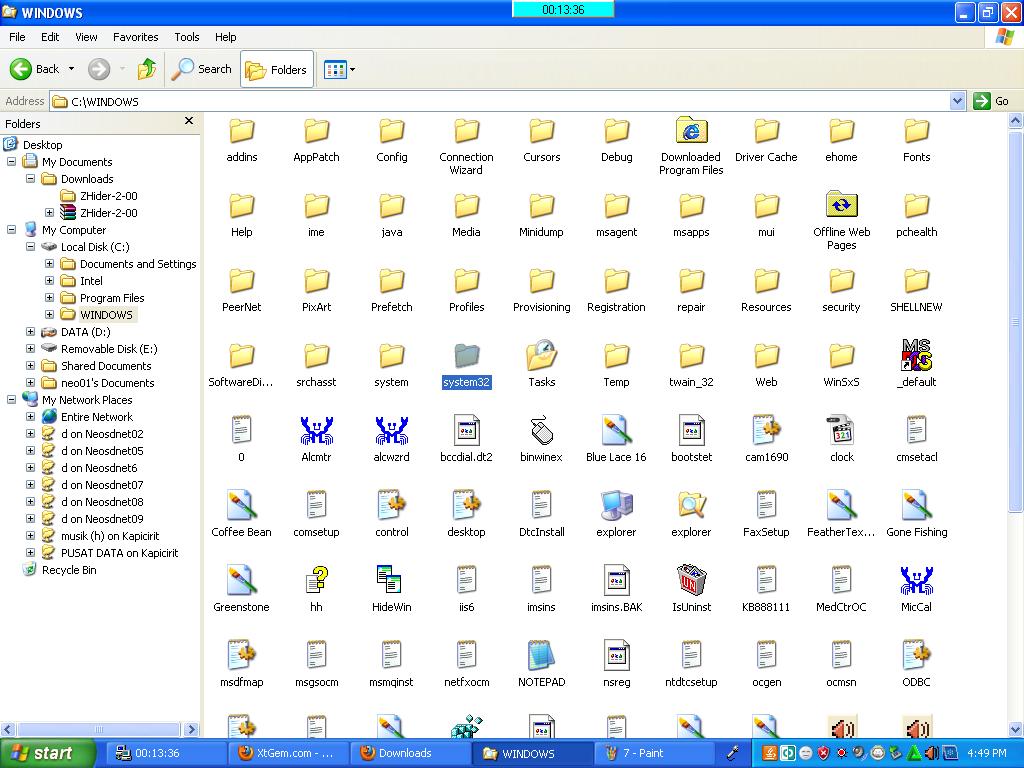Image resolution: width=1024 pixels, height=768 pixels.
Task: Click the folder tree horizontal scrollbar
Action: pyautogui.click(x=99, y=729)
